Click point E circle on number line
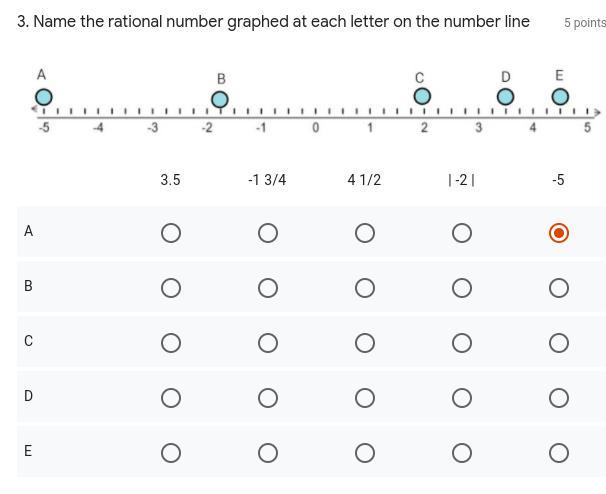Screen dimensions: 606x494 [x=560, y=96]
